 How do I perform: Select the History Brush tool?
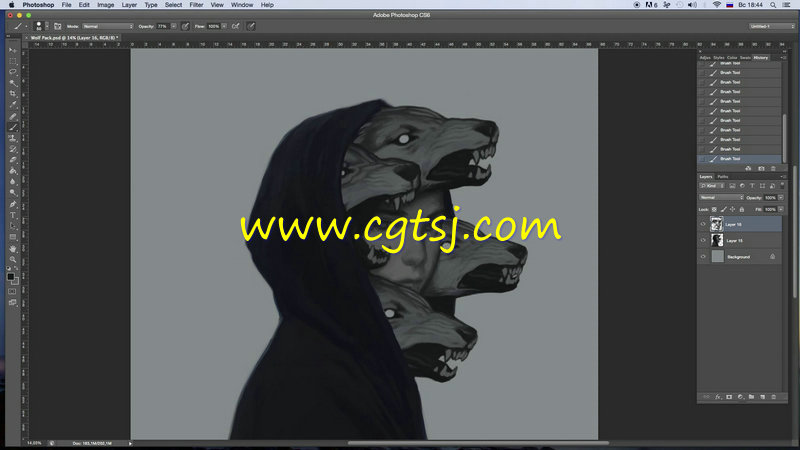point(13,149)
